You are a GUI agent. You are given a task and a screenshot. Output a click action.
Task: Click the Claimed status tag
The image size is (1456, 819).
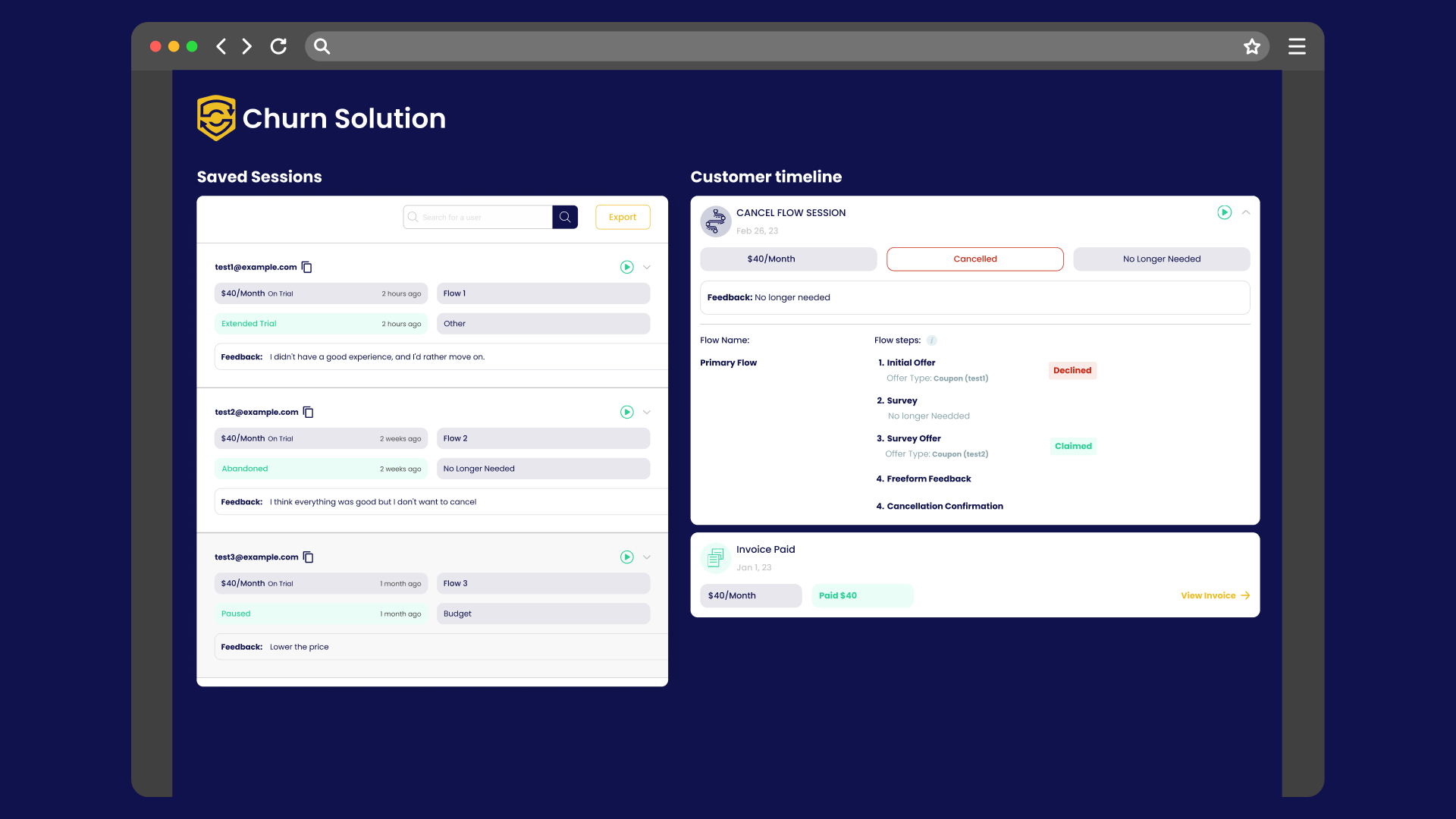pyautogui.click(x=1073, y=446)
